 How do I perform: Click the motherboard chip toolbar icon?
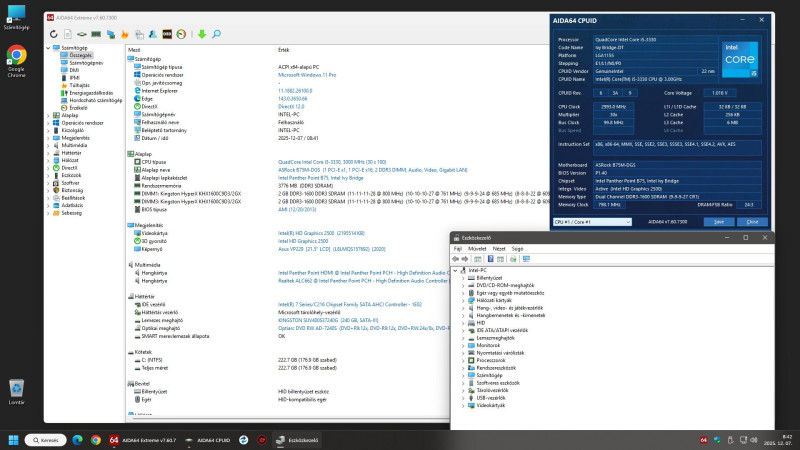[82, 34]
